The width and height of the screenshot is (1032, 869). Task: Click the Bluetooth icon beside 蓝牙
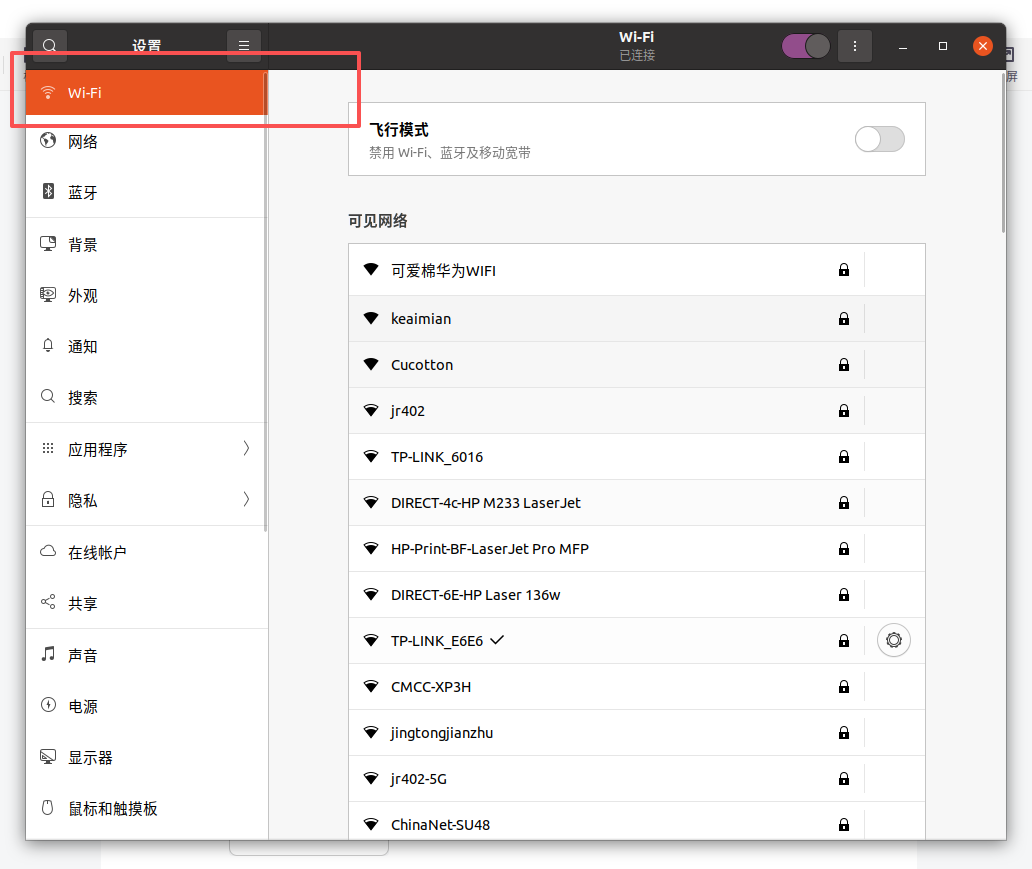[x=48, y=192]
